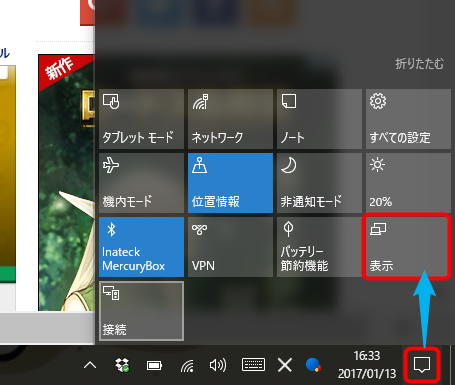Screen dimensions: 455x385
Task: Open the network (ネットワーク) quick action
Action: (230, 119)
